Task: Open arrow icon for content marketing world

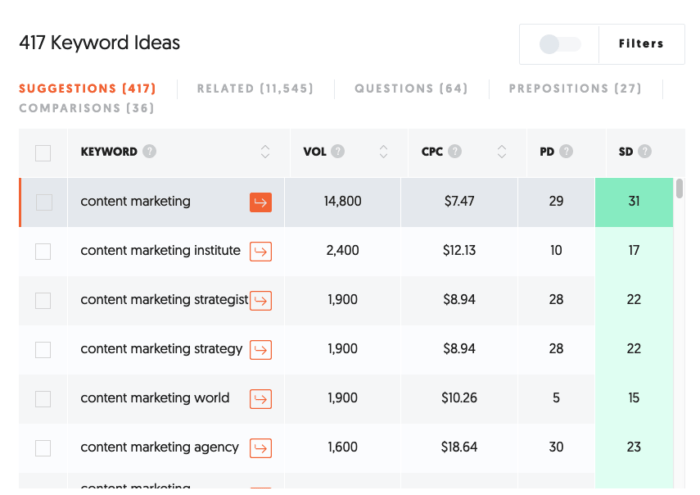Action: click(261, 399)
